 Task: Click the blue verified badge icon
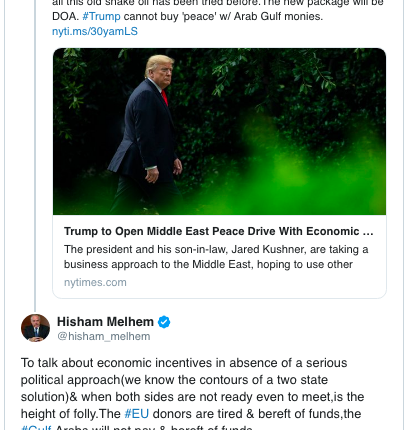pos(164,322)
